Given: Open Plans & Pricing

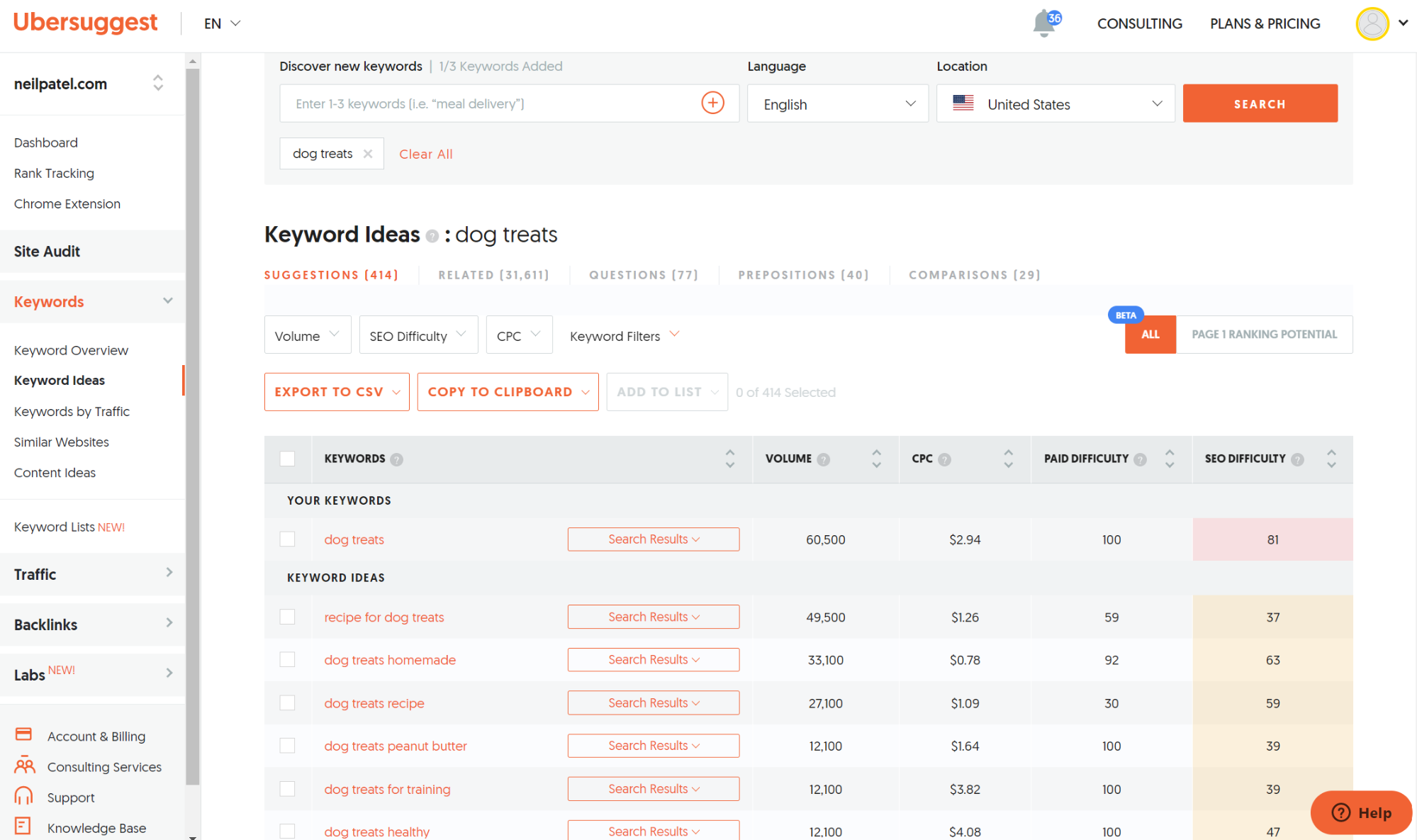Looking at the screenshot, I should coord(1265,23).
